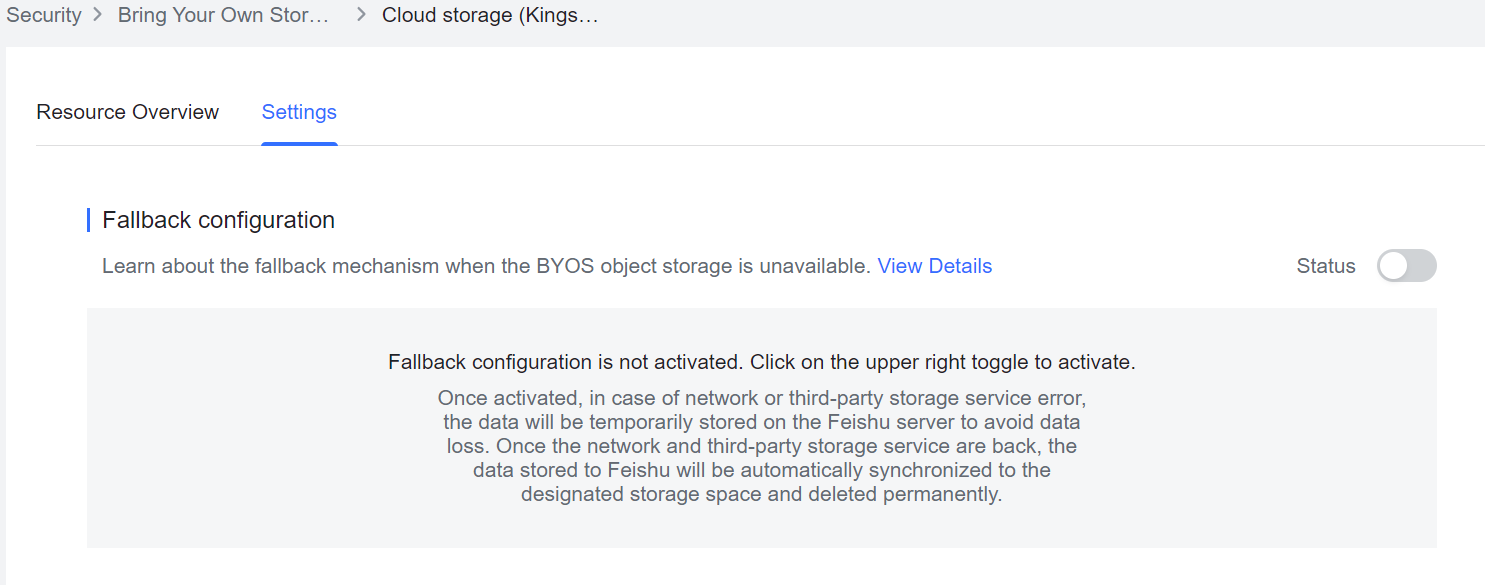The height and width of the screenshot is (585, 1485).
Task: Click the upper right toggle to activate fallback
Action: (1406, 266)
